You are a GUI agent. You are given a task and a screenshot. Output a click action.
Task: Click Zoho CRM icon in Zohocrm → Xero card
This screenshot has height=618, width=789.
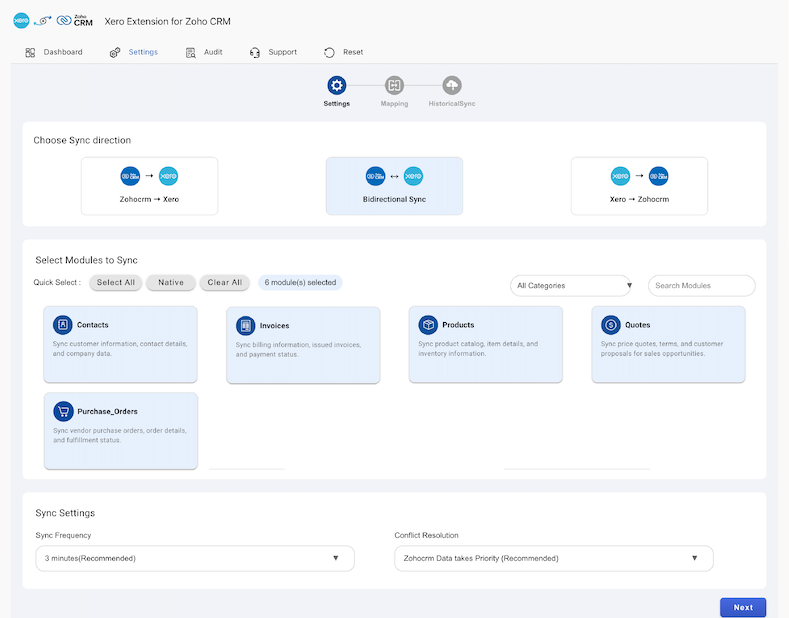click(x=130, y=176)
